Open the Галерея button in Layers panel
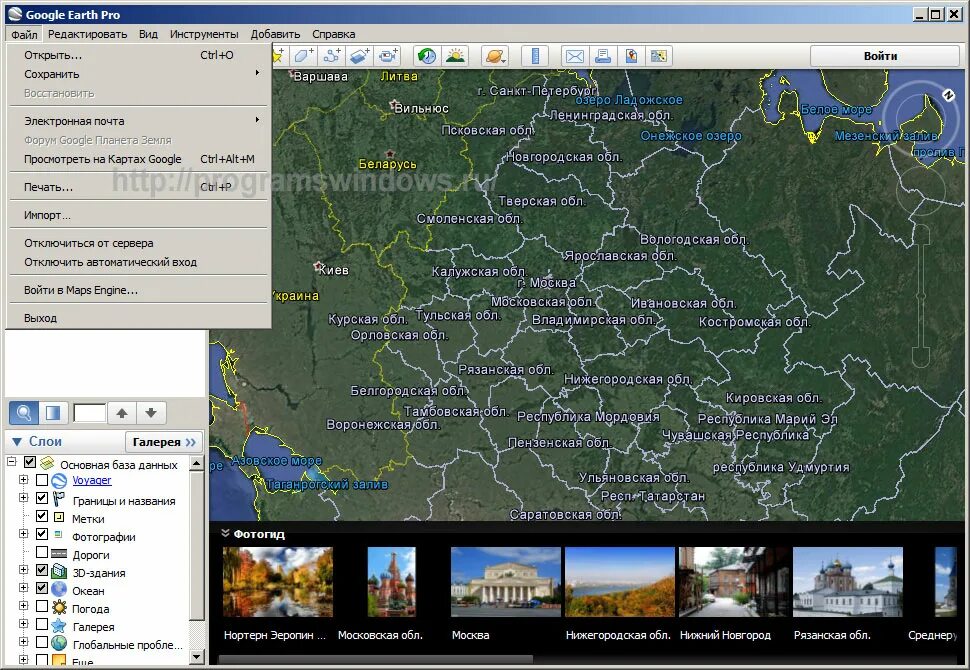 (x=164, y=442)
